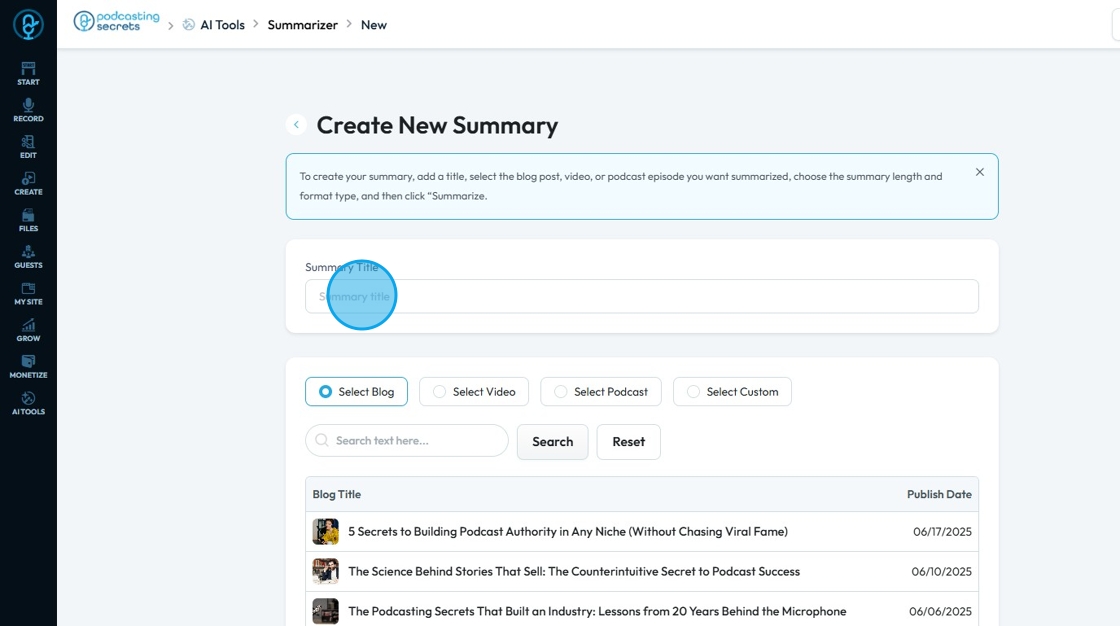This screenshot has height=626, width=1120.
Task: Open the Create sidebar icon
Action: pyautogui.click(x=28, y=183)
